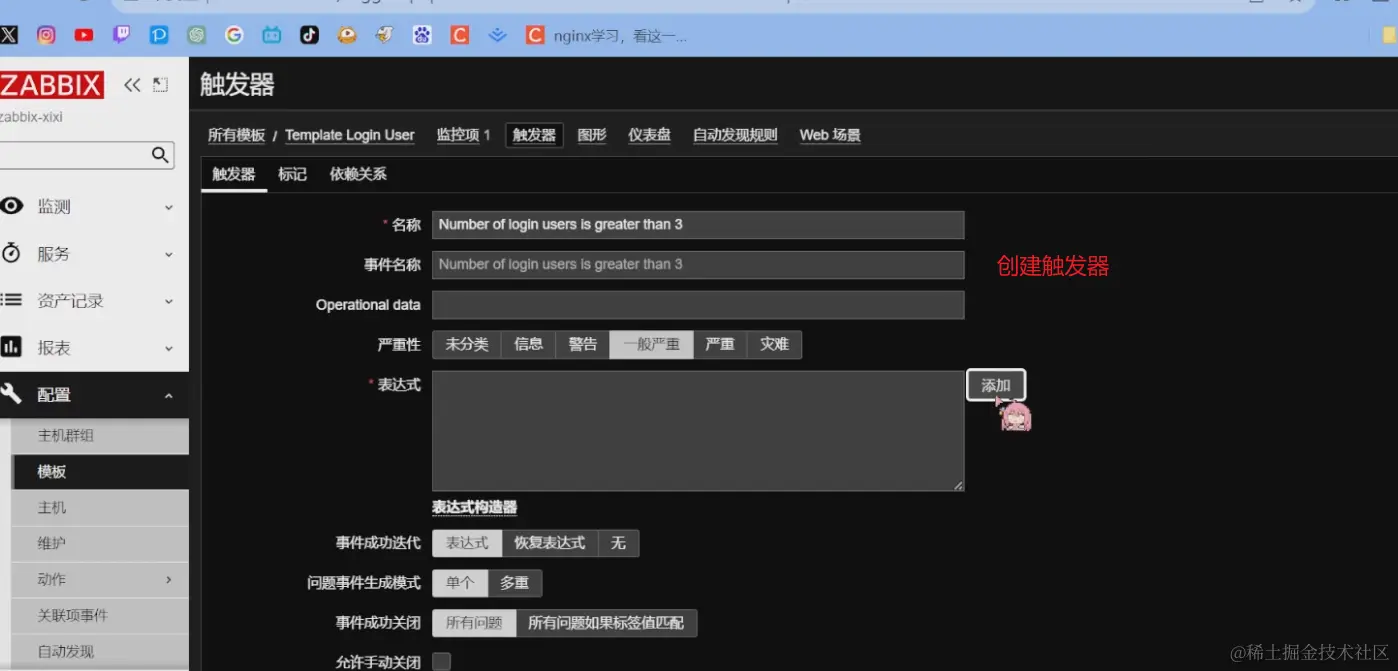The width and height of the screenshot is (1398, 671).
Task: Click the first orange C (CSDN) bookmark
Action: click(460, 35)
